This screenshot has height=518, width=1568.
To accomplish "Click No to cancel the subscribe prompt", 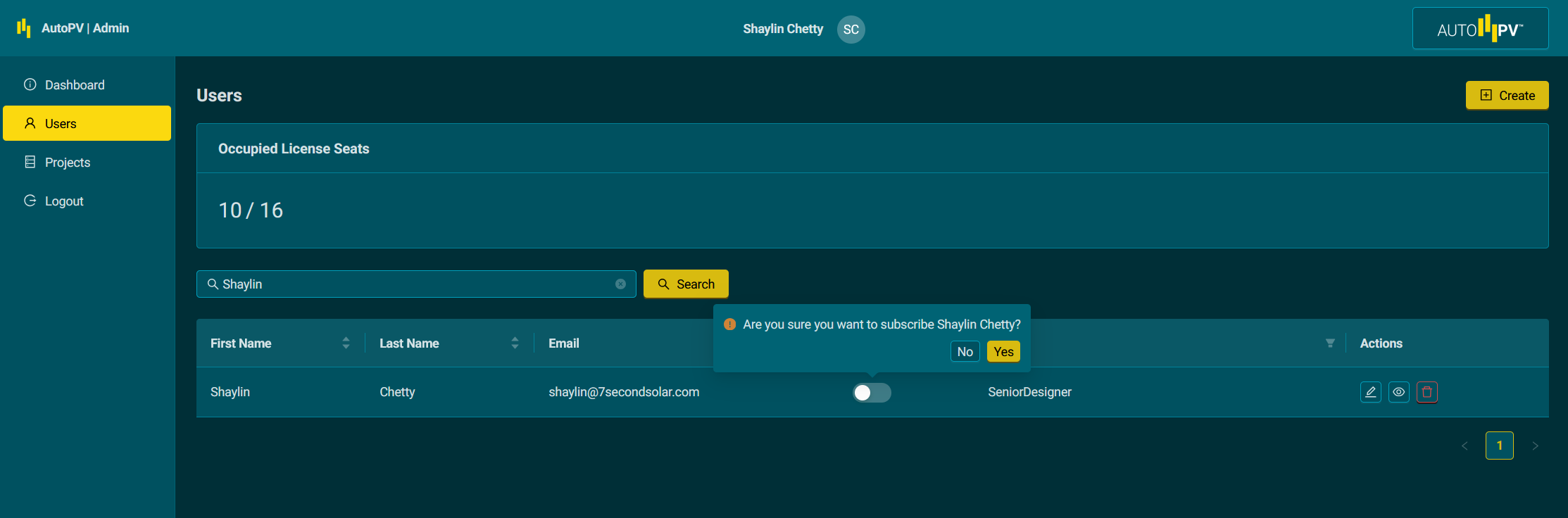I will (965, 352).
